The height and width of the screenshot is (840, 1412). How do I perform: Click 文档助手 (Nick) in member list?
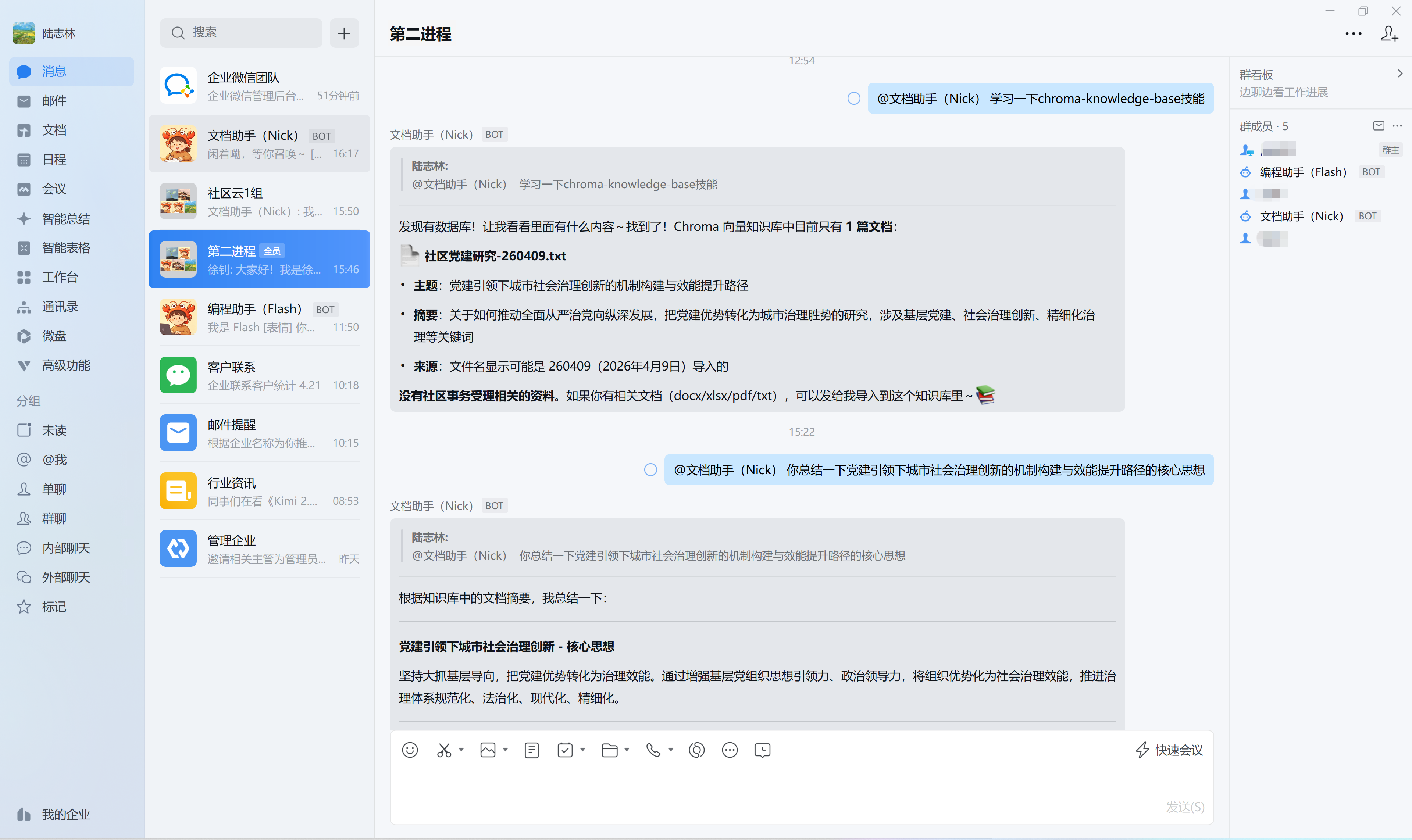point(1310,216)
